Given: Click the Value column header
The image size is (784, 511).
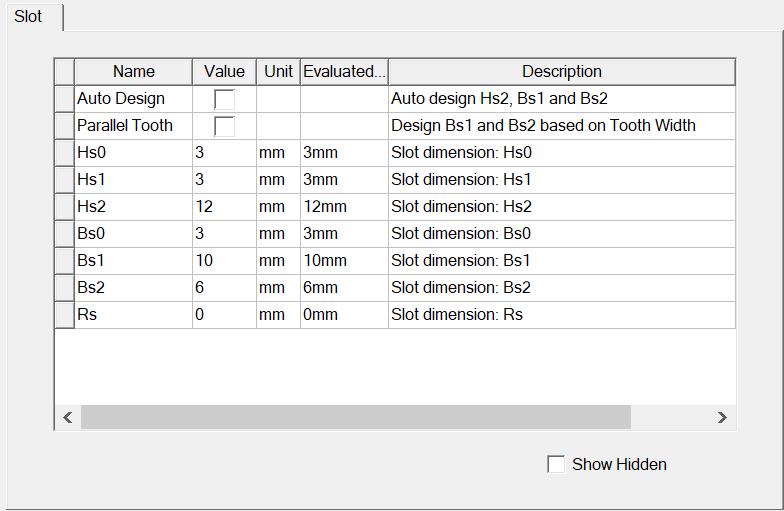Looking at the screenshot, I should 224,72.
